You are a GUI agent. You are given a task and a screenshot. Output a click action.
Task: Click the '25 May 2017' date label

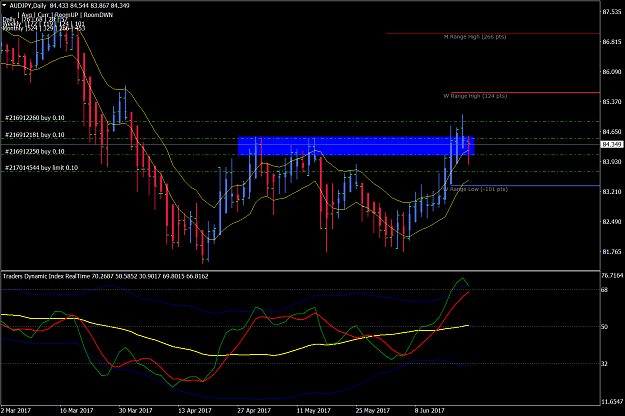point(373,410)
